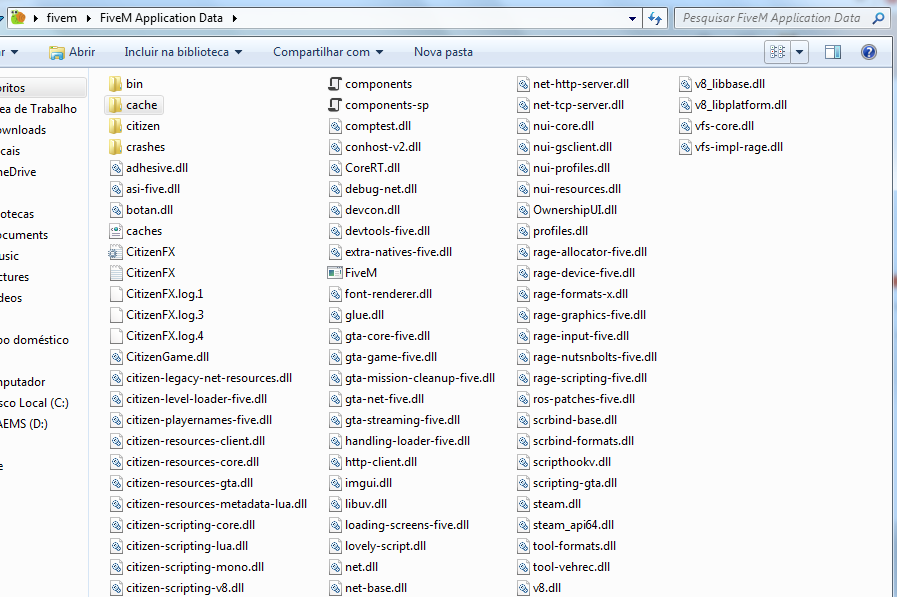Image resolution: width=897 pixels, height=597 pixels.
Task: Select the components-sp shortcut icon
Action: coord(335,105)
